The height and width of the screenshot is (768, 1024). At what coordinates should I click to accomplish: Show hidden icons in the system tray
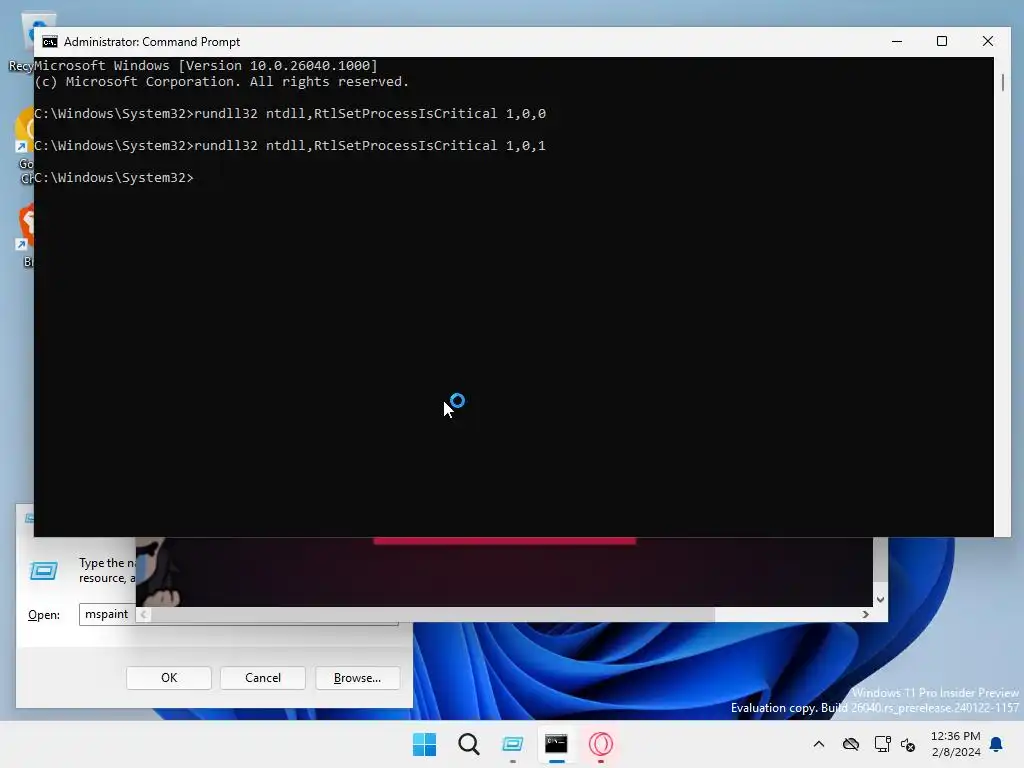click(x=818, y=744)
